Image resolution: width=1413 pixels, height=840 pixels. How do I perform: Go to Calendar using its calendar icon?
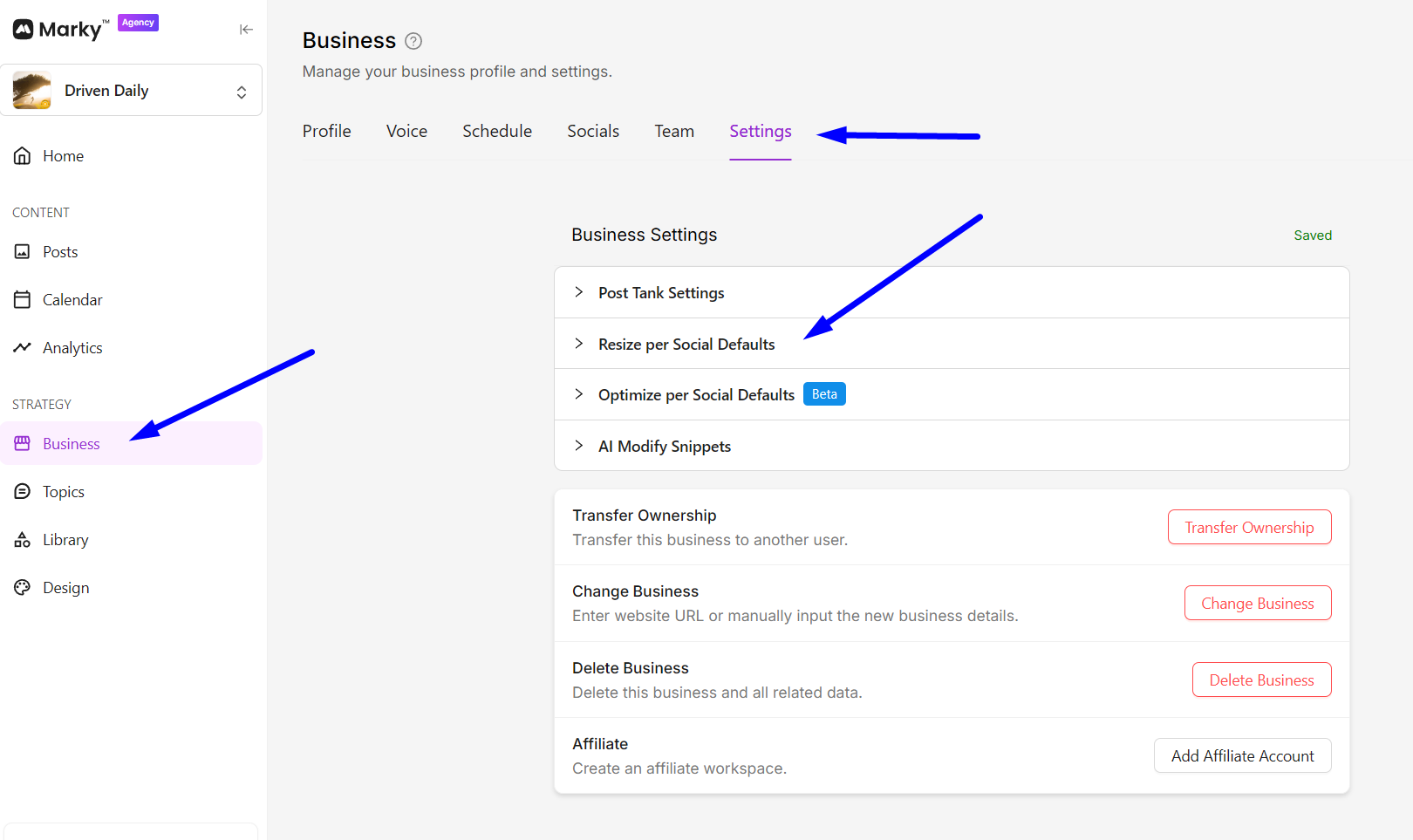23,300
